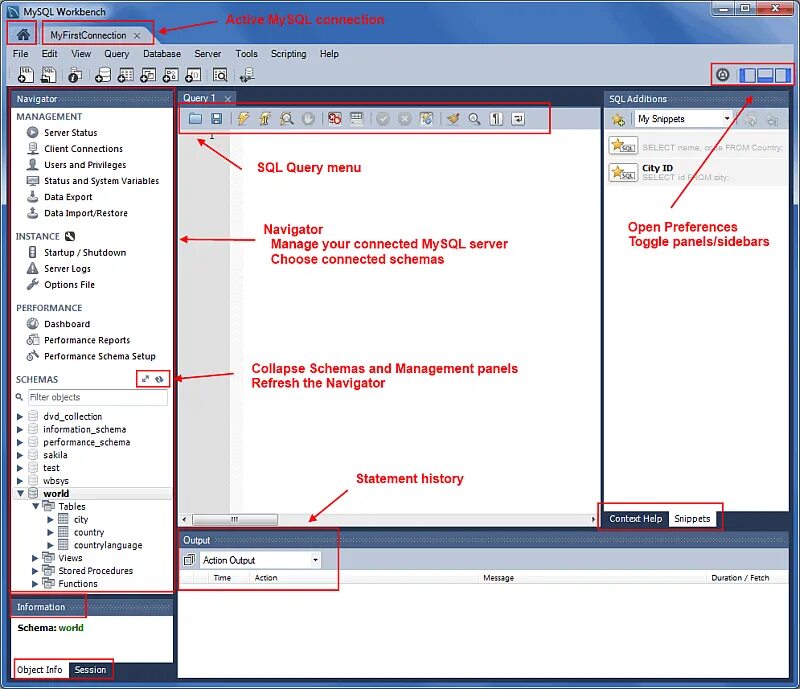Image resolution: width=800 pixels, height=689 pixels.
Task: Collapse the Tables node under world
Action: [35, 506]
